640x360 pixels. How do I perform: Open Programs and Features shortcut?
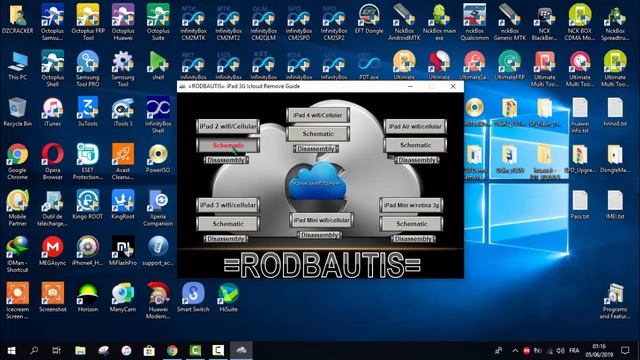615,301
